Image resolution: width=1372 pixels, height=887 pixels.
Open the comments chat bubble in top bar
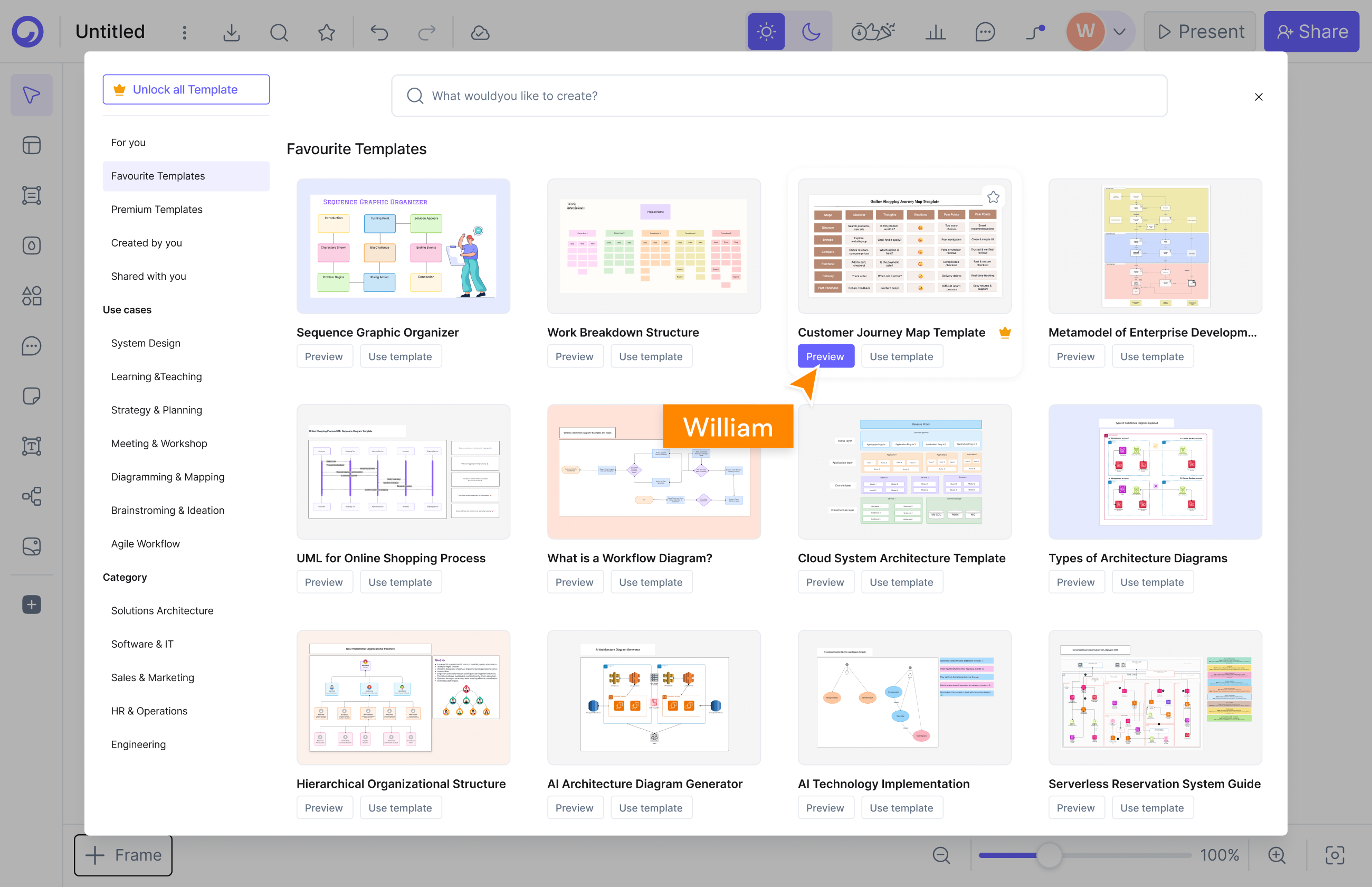click(985, 32)
